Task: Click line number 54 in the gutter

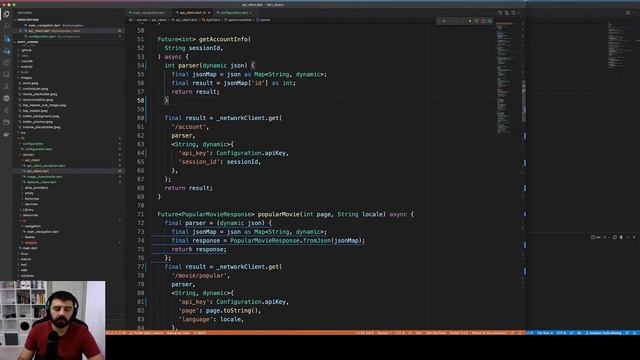Action: 140,66
